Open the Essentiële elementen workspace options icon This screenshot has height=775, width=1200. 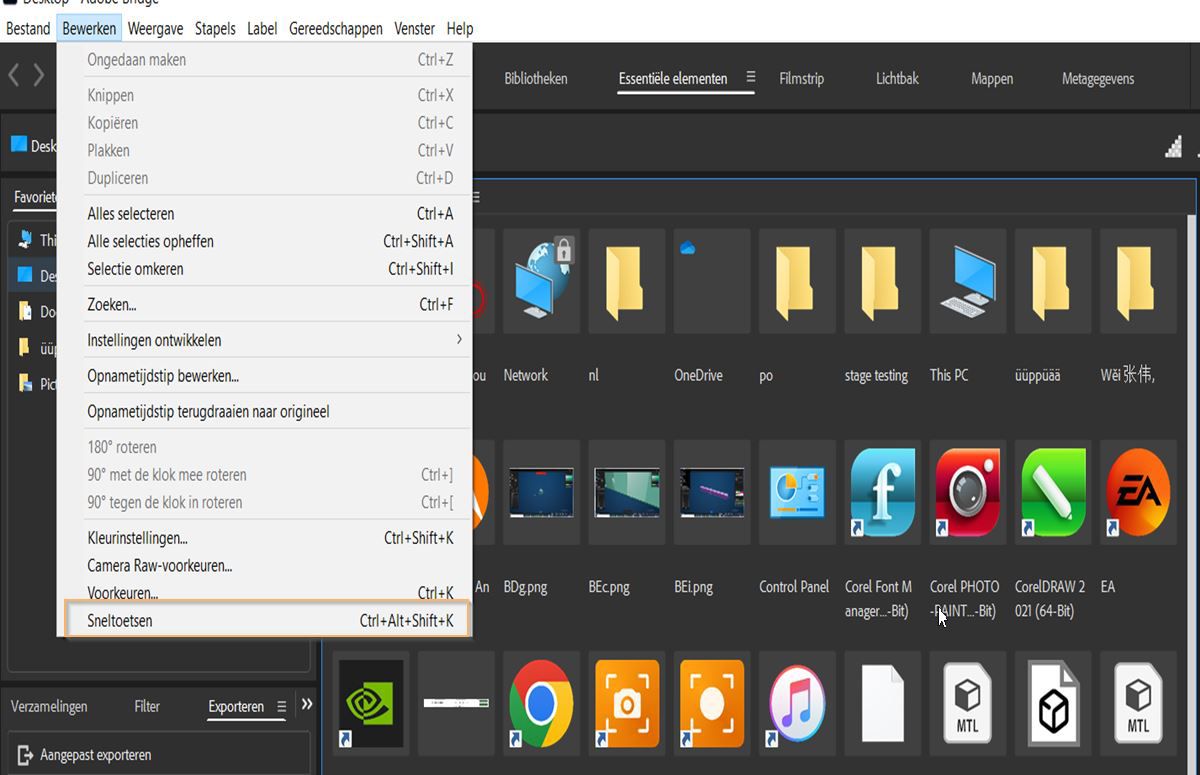click(751, 77)
